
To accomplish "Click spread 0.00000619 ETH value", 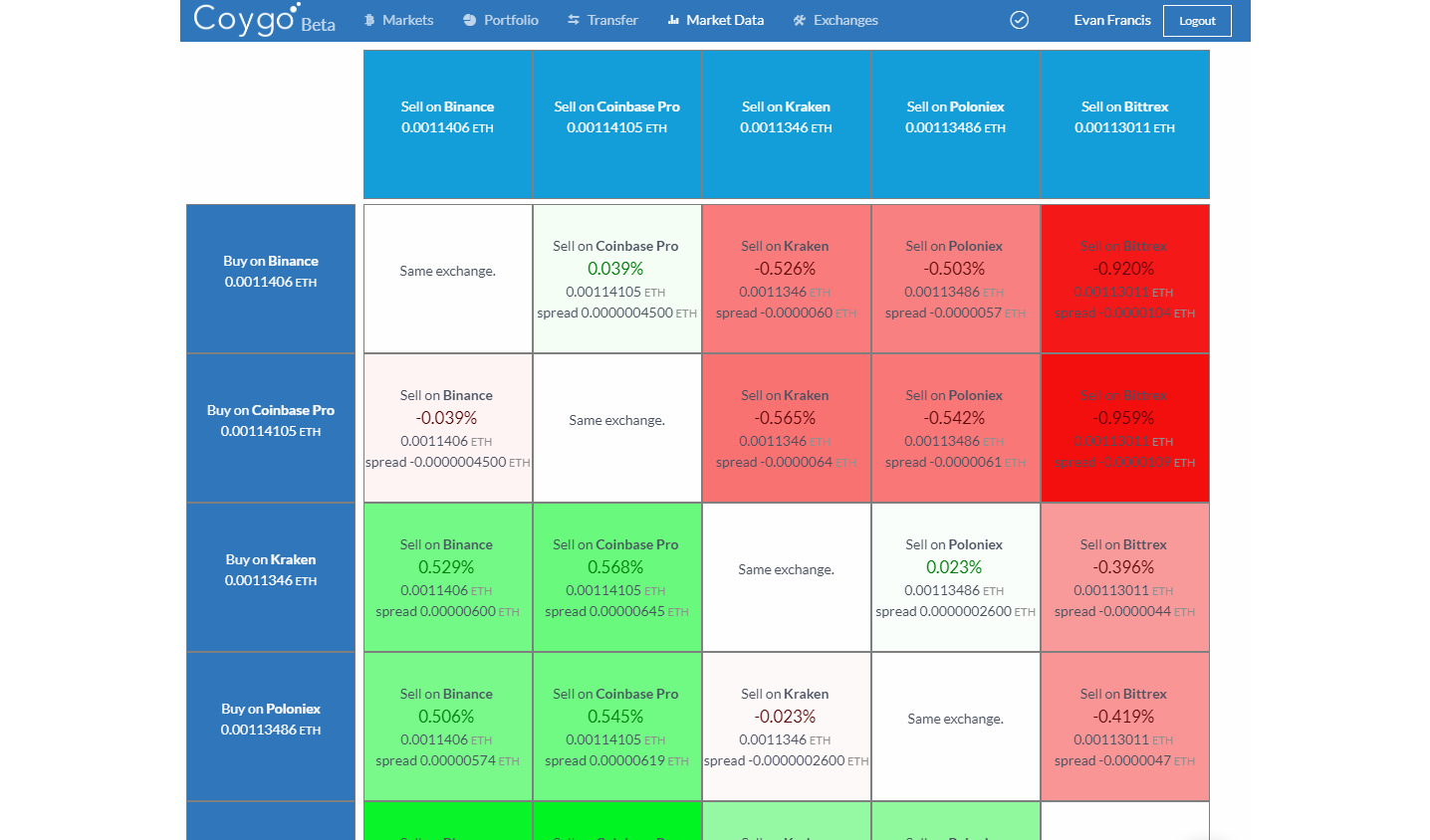I will 617,760.
